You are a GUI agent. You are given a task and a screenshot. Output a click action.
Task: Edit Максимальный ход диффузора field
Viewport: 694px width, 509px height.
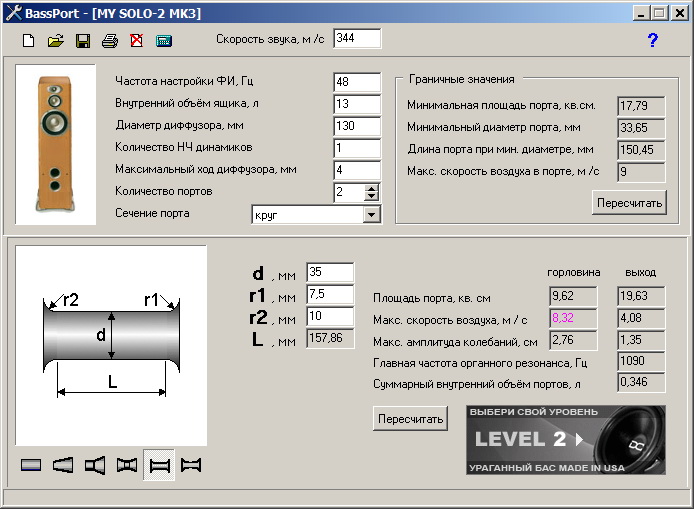pos(357,170)
